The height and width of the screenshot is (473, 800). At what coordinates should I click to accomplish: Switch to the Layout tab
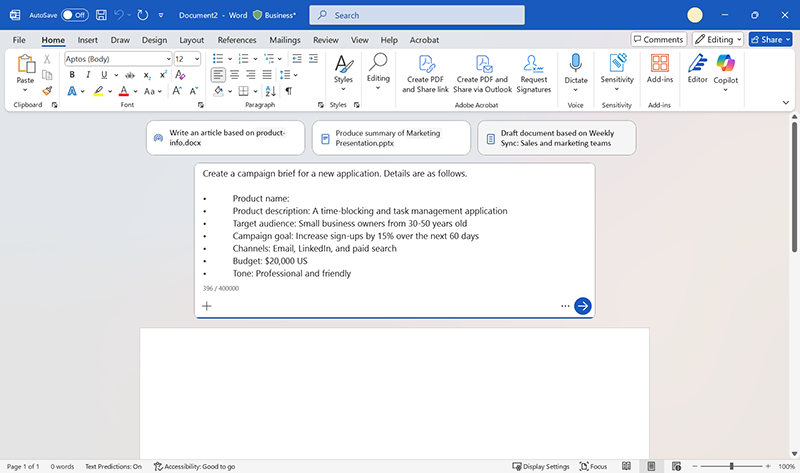click(191, 40)
